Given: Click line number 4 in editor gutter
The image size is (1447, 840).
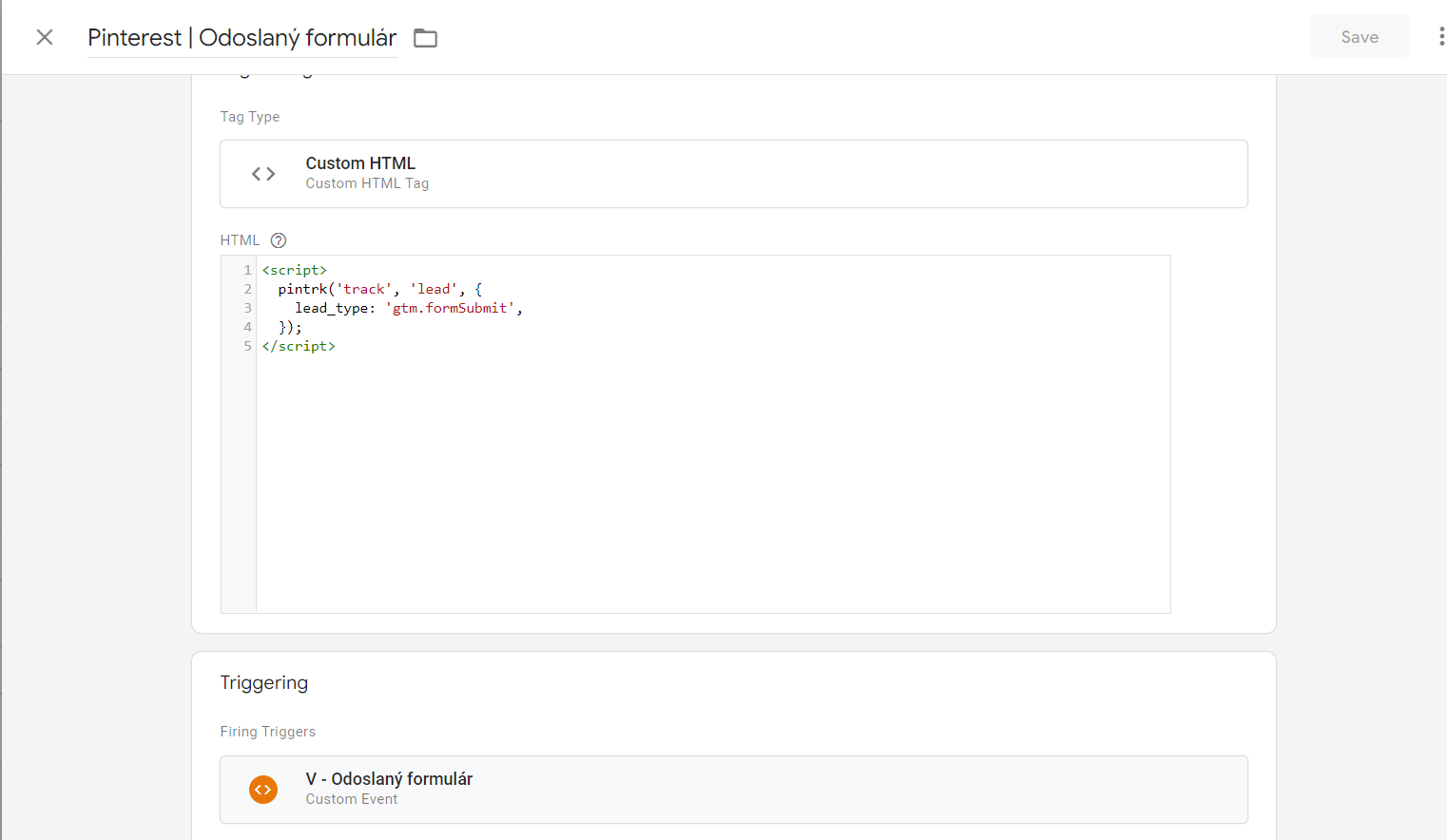Looking at the screenshot, I should (x=247, y=328).
